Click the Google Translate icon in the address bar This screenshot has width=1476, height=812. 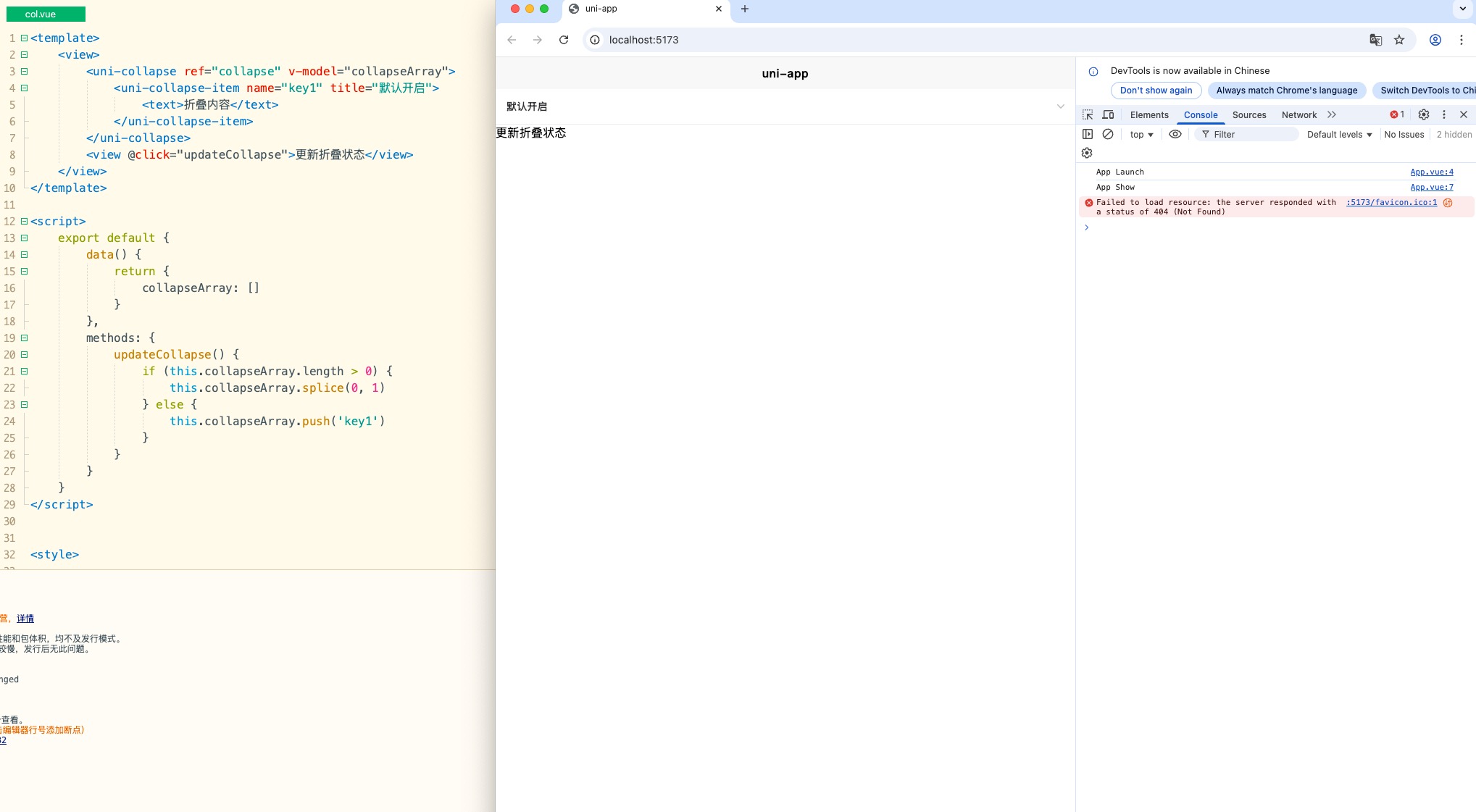pyautogui.click(x=1375, y=40)
